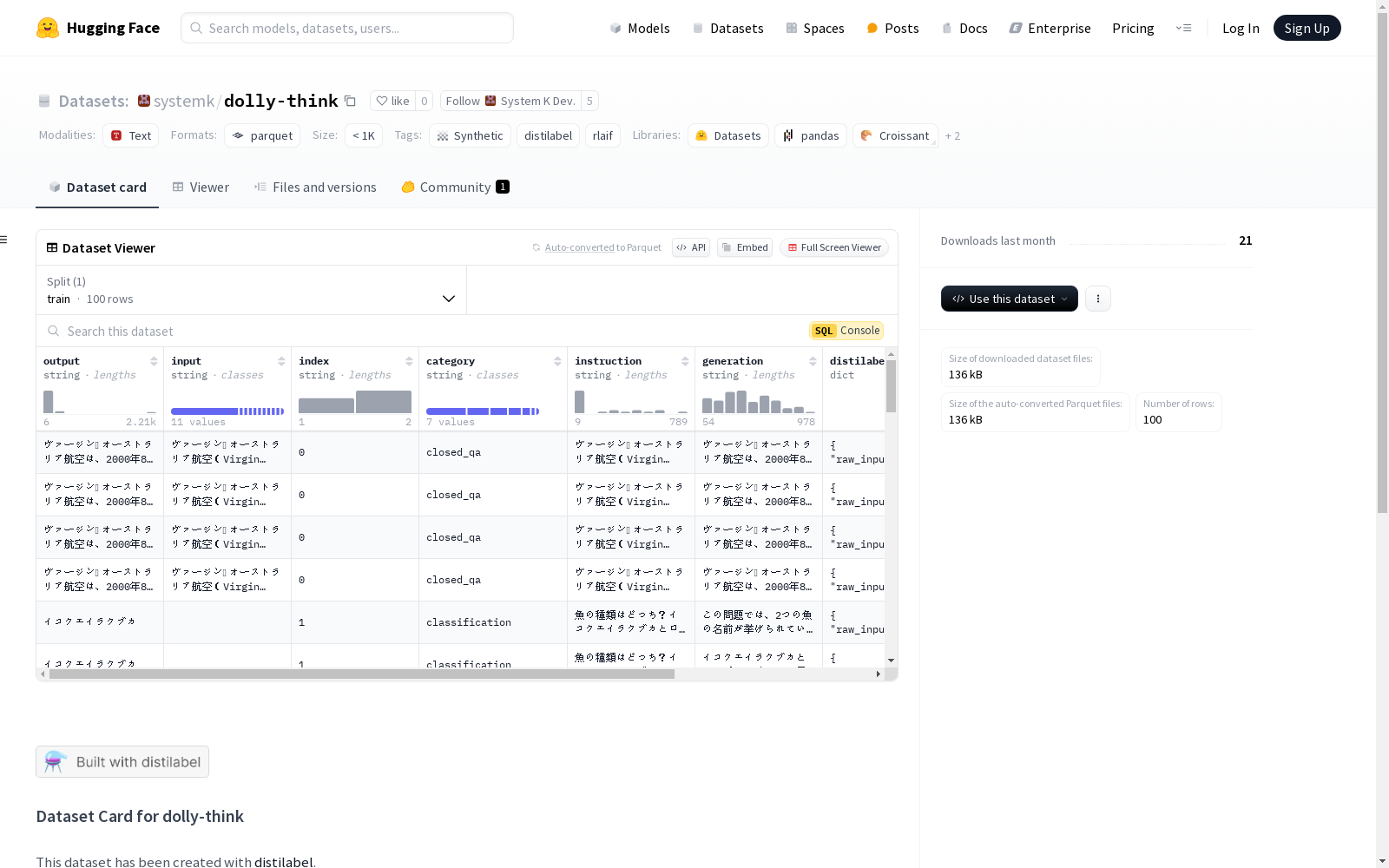Open the table of contents sidebar icon
The width and height of the screenshot is (1389, 868).
coord(4,240)
